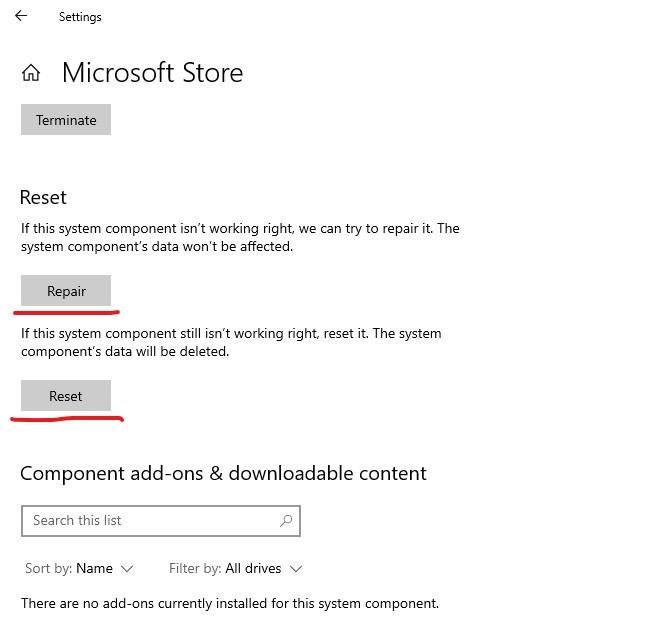652x632 pixels.
Task: Focus the Search this list field
Action: tap(161, 521)
